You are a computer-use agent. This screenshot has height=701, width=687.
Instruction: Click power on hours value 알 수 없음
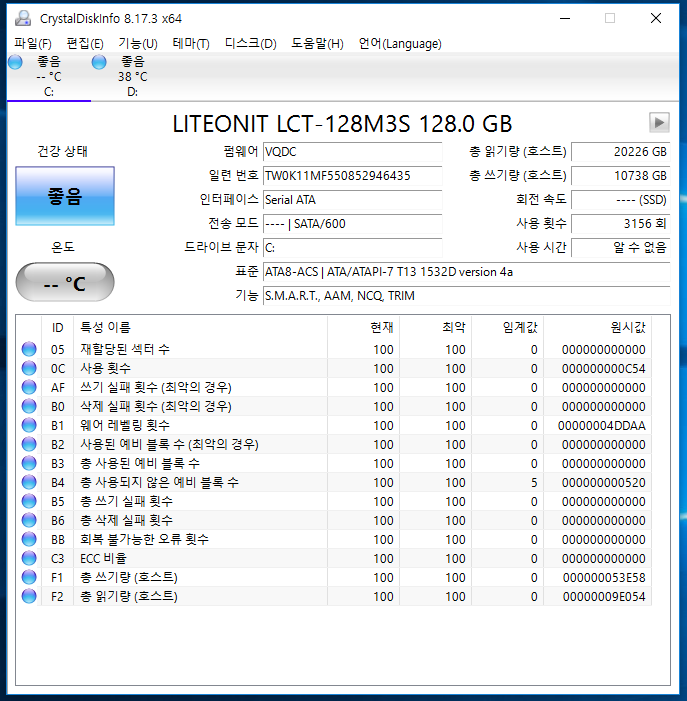click(620, 248)
